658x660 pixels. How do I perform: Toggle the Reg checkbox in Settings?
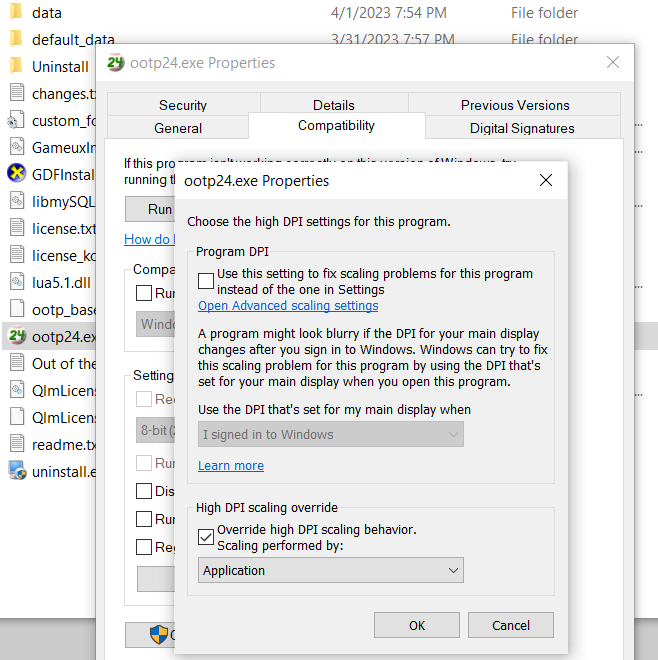(144, 547)
